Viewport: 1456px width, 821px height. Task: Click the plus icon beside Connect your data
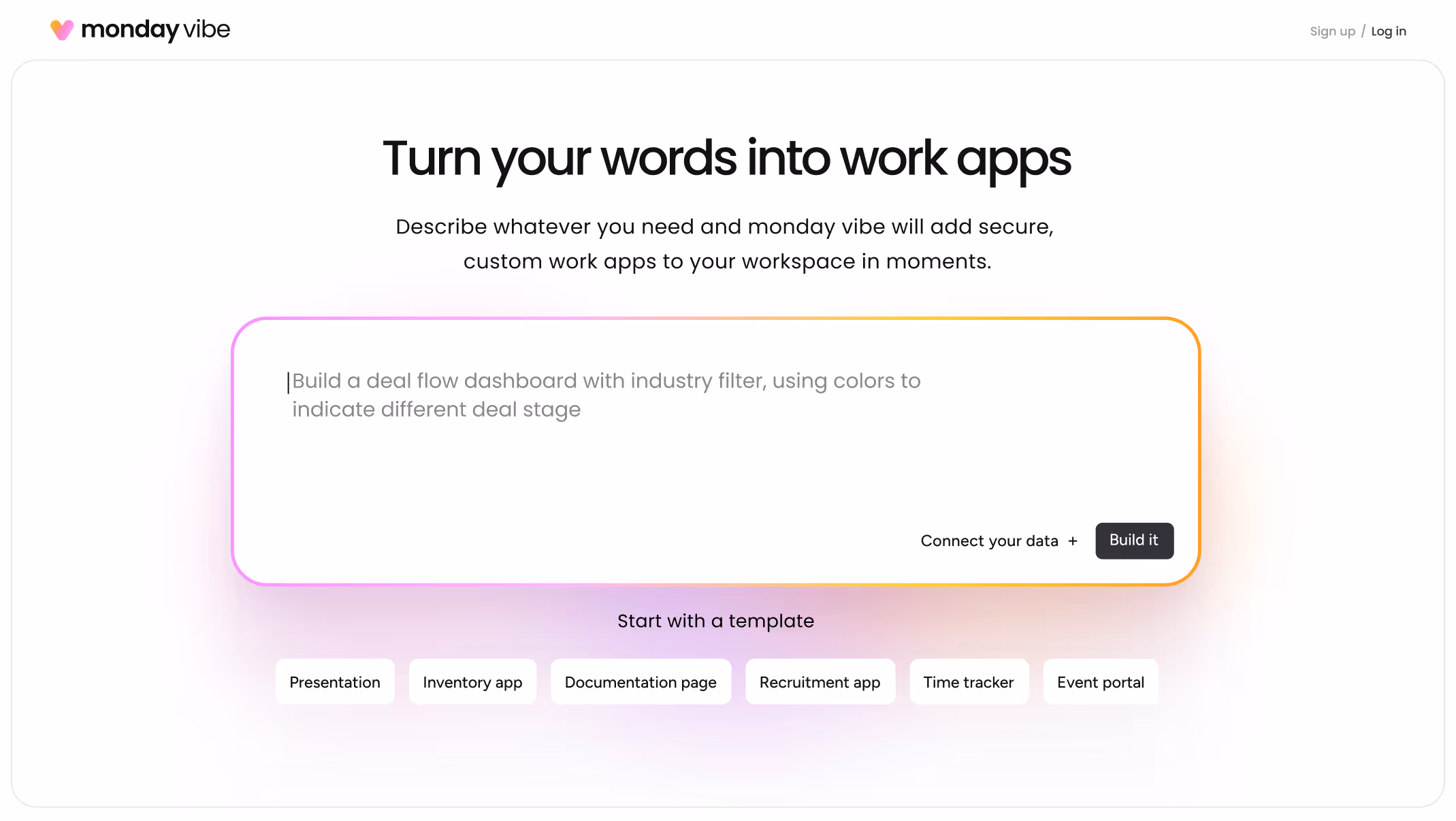pos(1073,541)
